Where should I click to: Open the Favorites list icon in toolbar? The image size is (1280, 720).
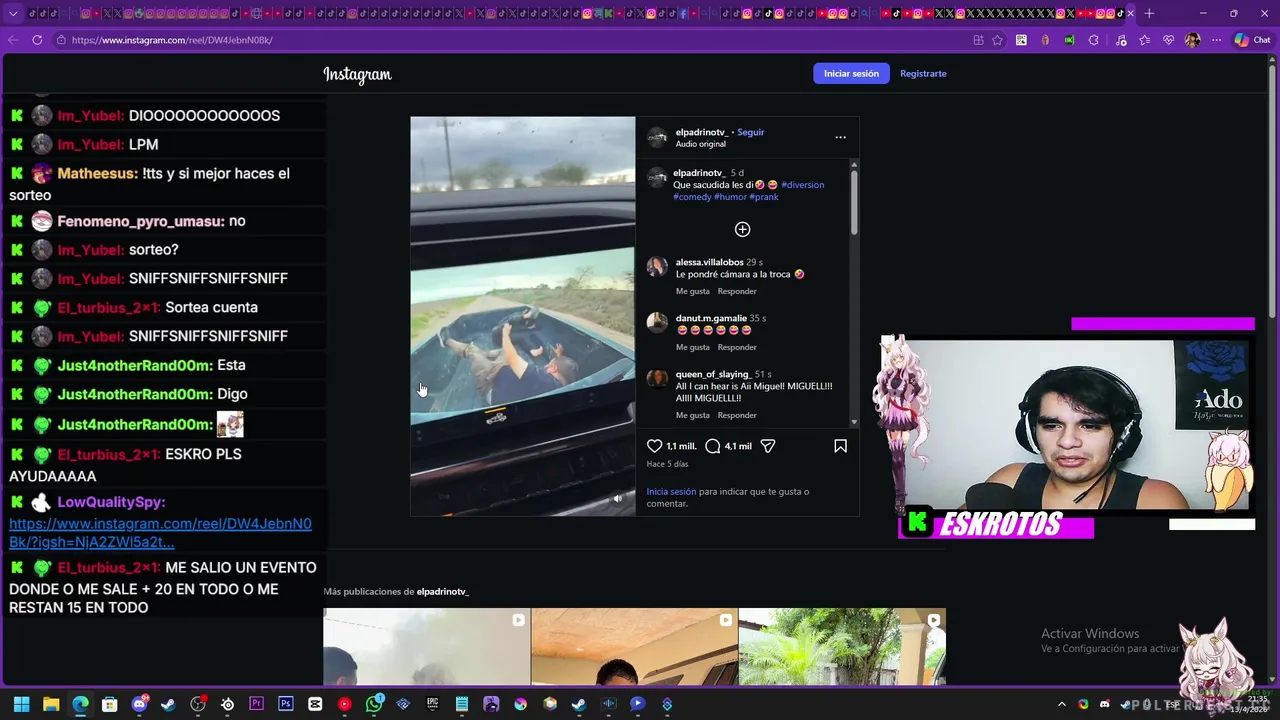(1144, 40)
